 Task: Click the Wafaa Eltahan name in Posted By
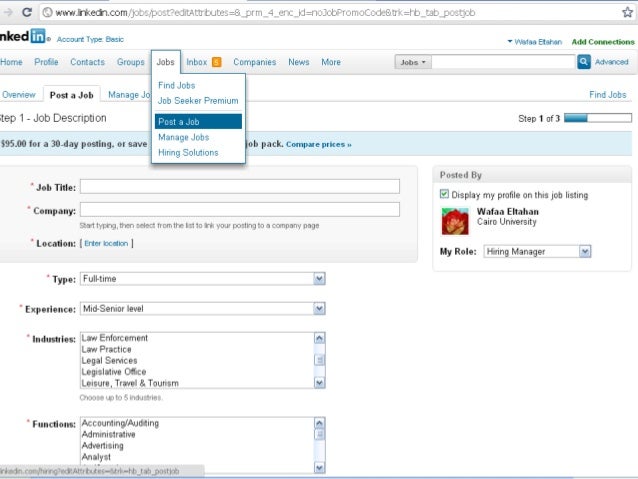507,212
